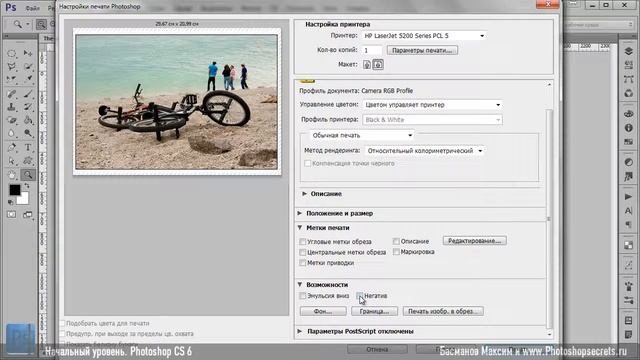Expand Положение и размер section
640x360 pixels.
click(x=300, y=213)
